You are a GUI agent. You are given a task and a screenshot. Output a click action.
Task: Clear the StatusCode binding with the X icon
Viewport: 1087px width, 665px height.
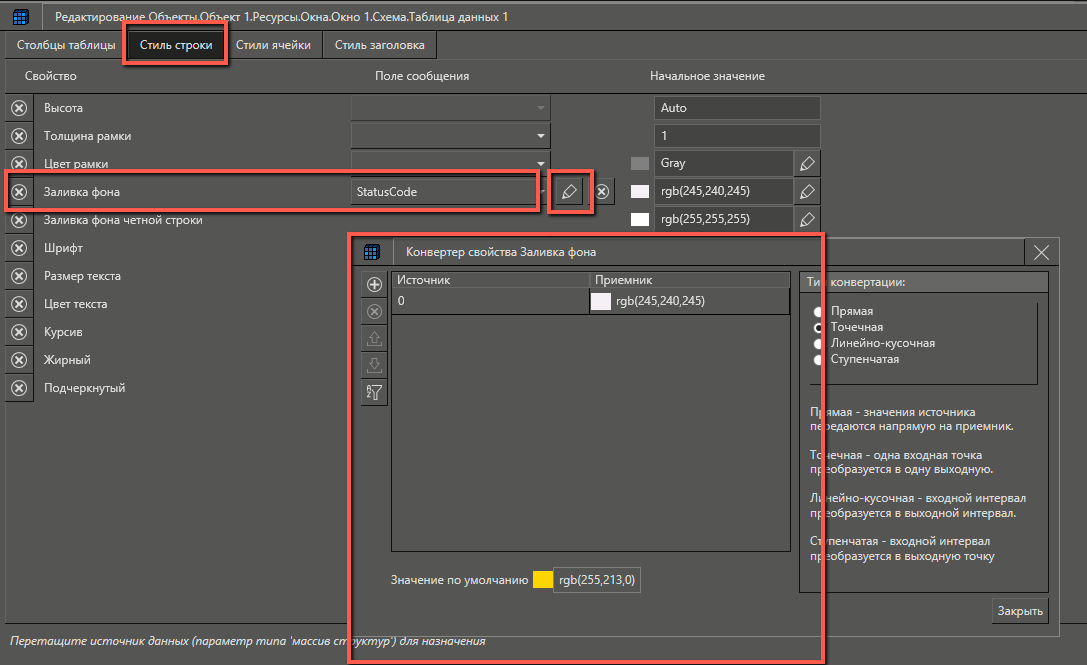(602, 191)
